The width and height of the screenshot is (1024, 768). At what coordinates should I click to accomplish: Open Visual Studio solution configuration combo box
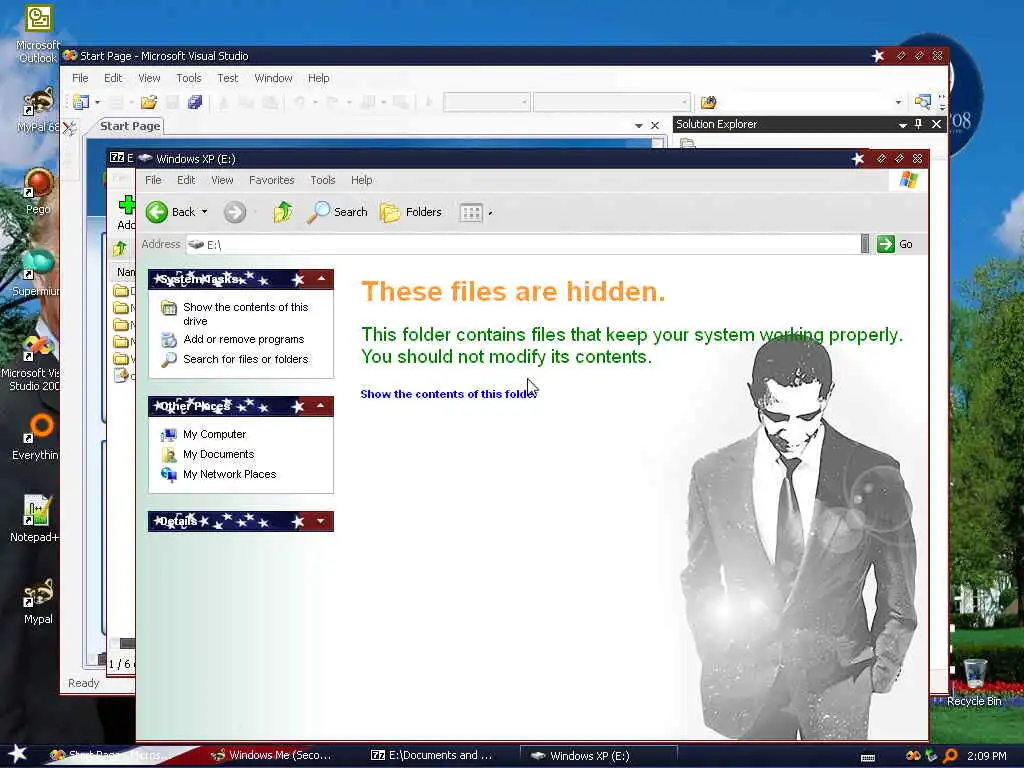[486, 102]
